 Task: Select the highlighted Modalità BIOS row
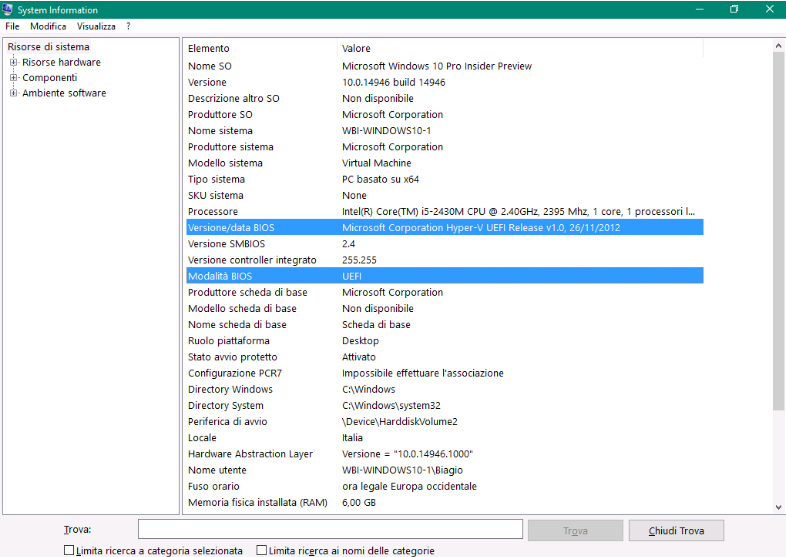point(445,276)
